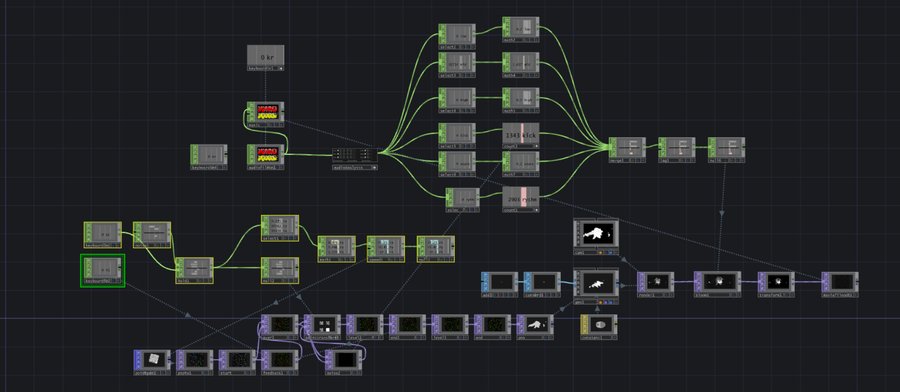Select the audio analysis component node
Viewport: 900px width, 392px height.
coord(355,159)
